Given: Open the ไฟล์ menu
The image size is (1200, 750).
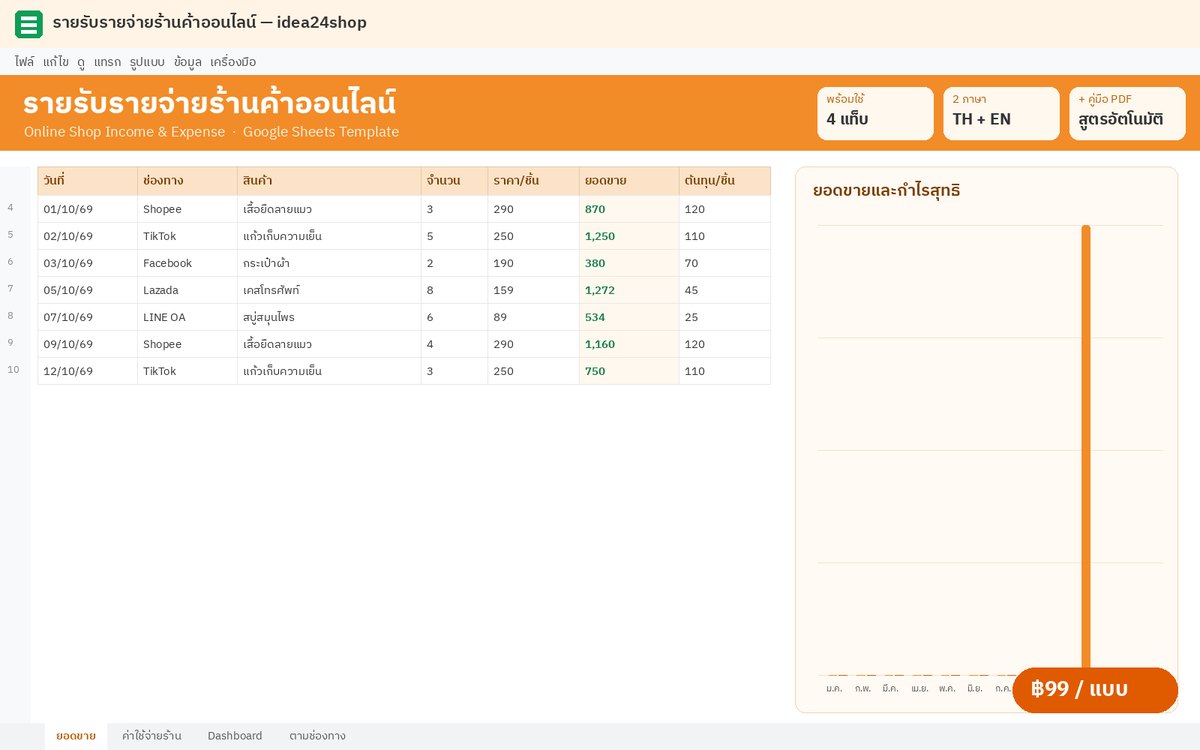Looking at the screenshot, I should pyautogui.click(x=25, y=62).
